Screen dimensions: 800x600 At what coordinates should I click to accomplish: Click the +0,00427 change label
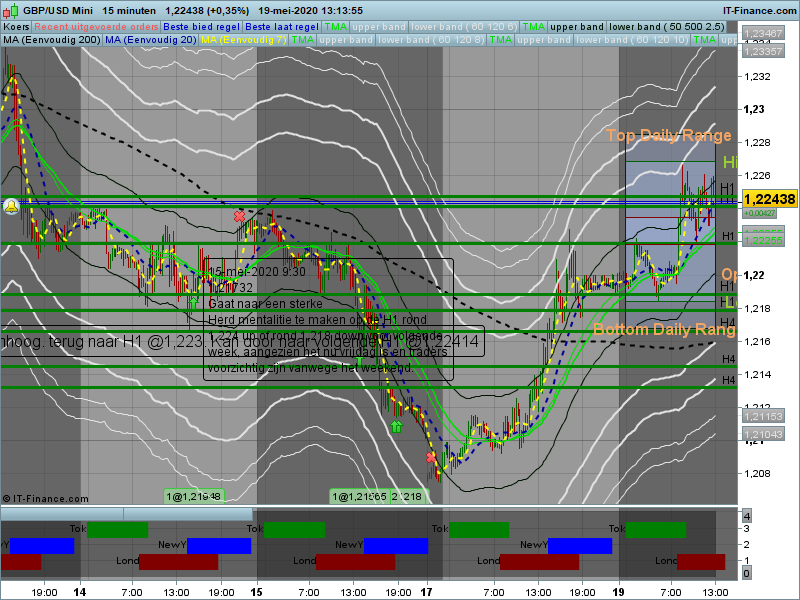click(x=759, y=213)
